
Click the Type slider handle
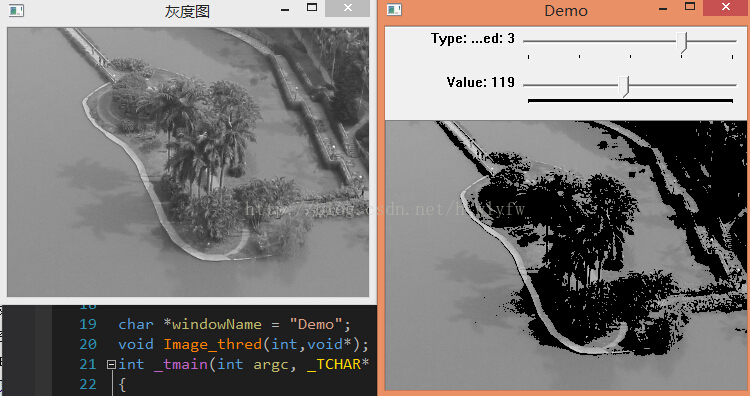tap(682, 42)
